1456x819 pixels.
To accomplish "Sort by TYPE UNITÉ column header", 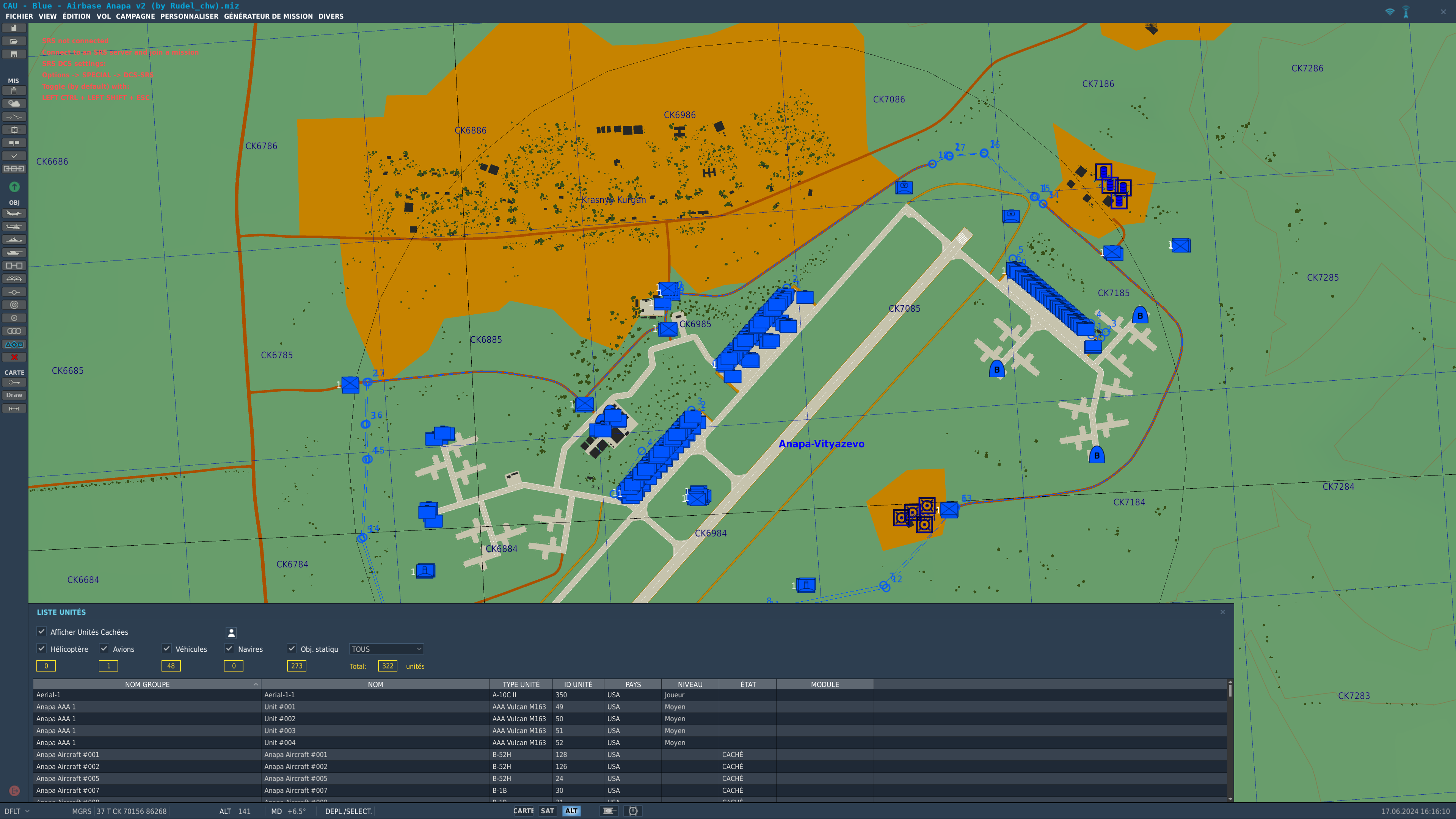I will tap(521, 684).
